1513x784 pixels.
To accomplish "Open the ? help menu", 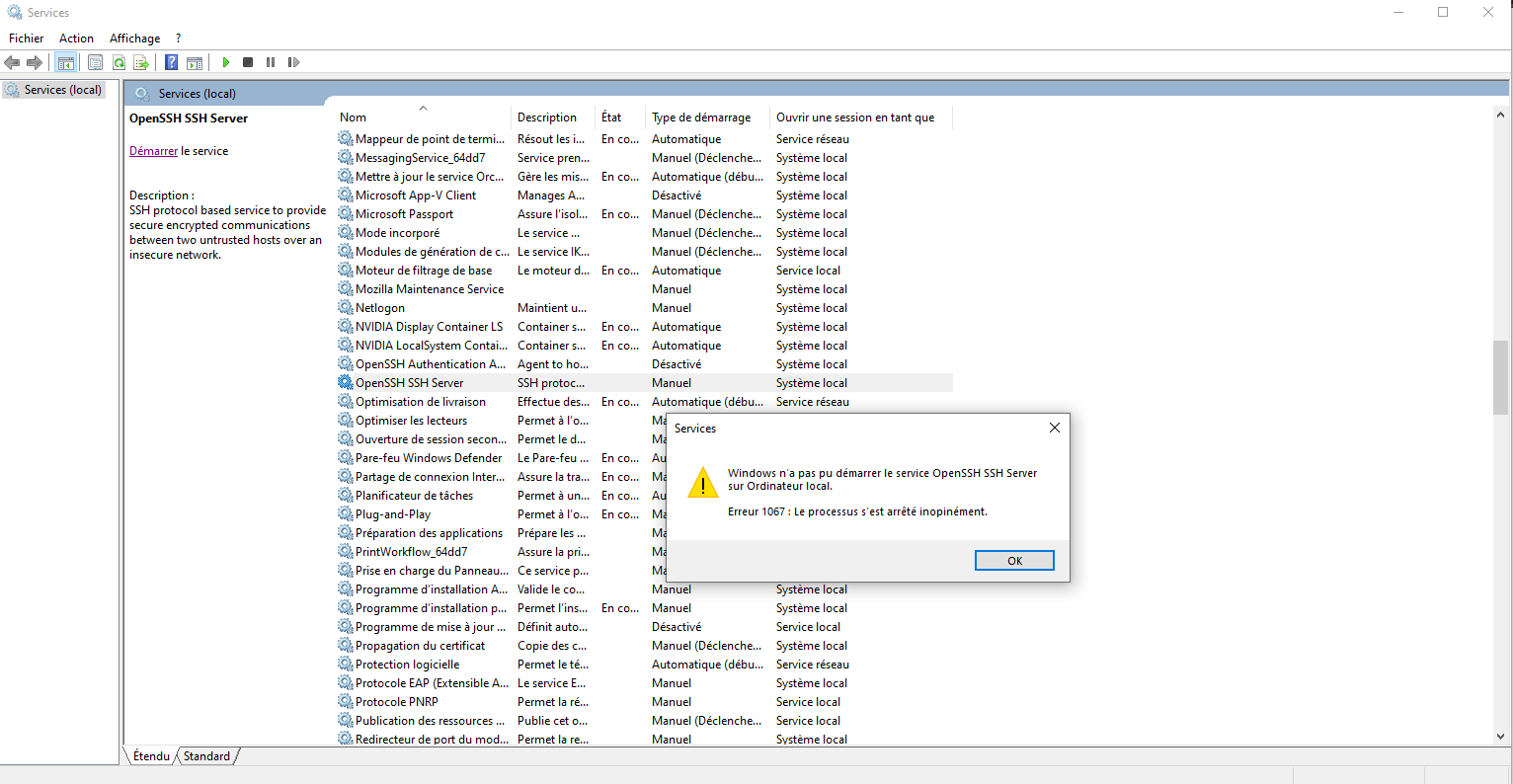I will click(179, 39).
